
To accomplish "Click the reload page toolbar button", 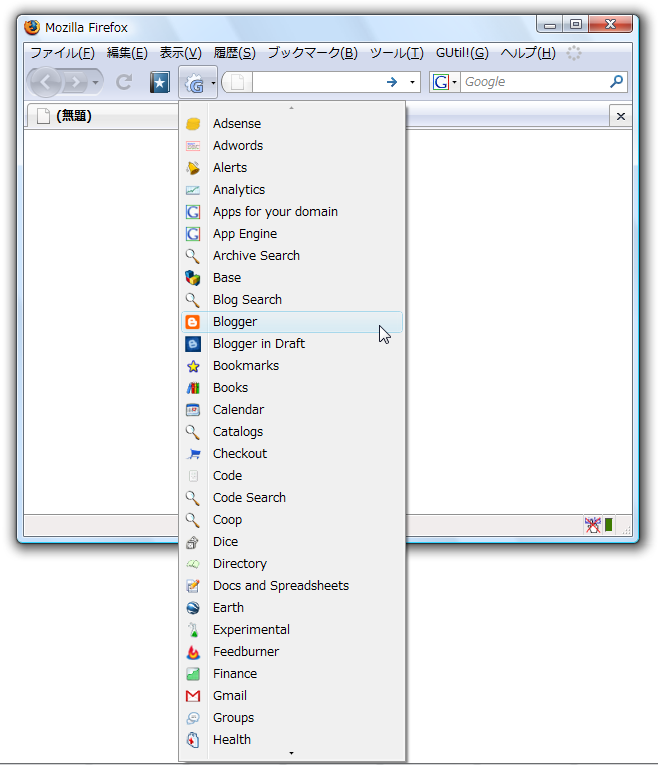I will point(124,82).
